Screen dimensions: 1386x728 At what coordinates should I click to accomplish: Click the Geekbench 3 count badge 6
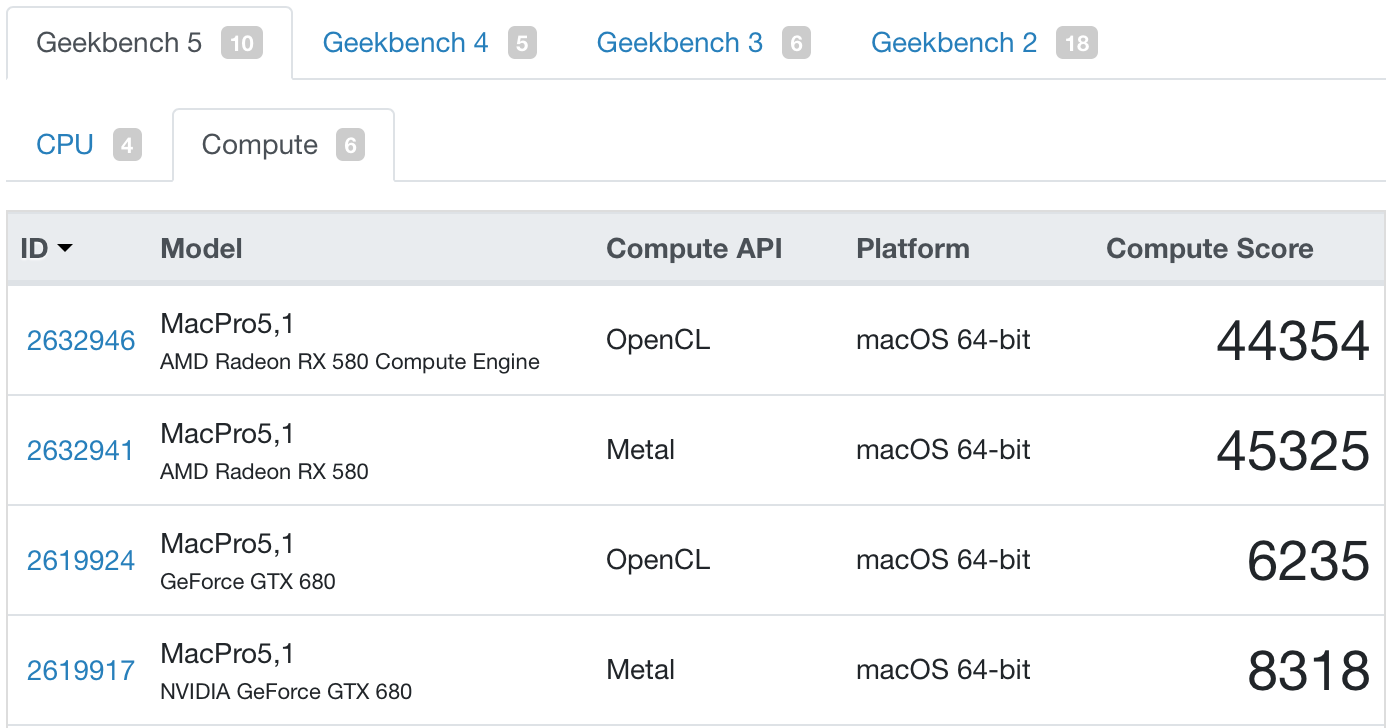point(796,43)
